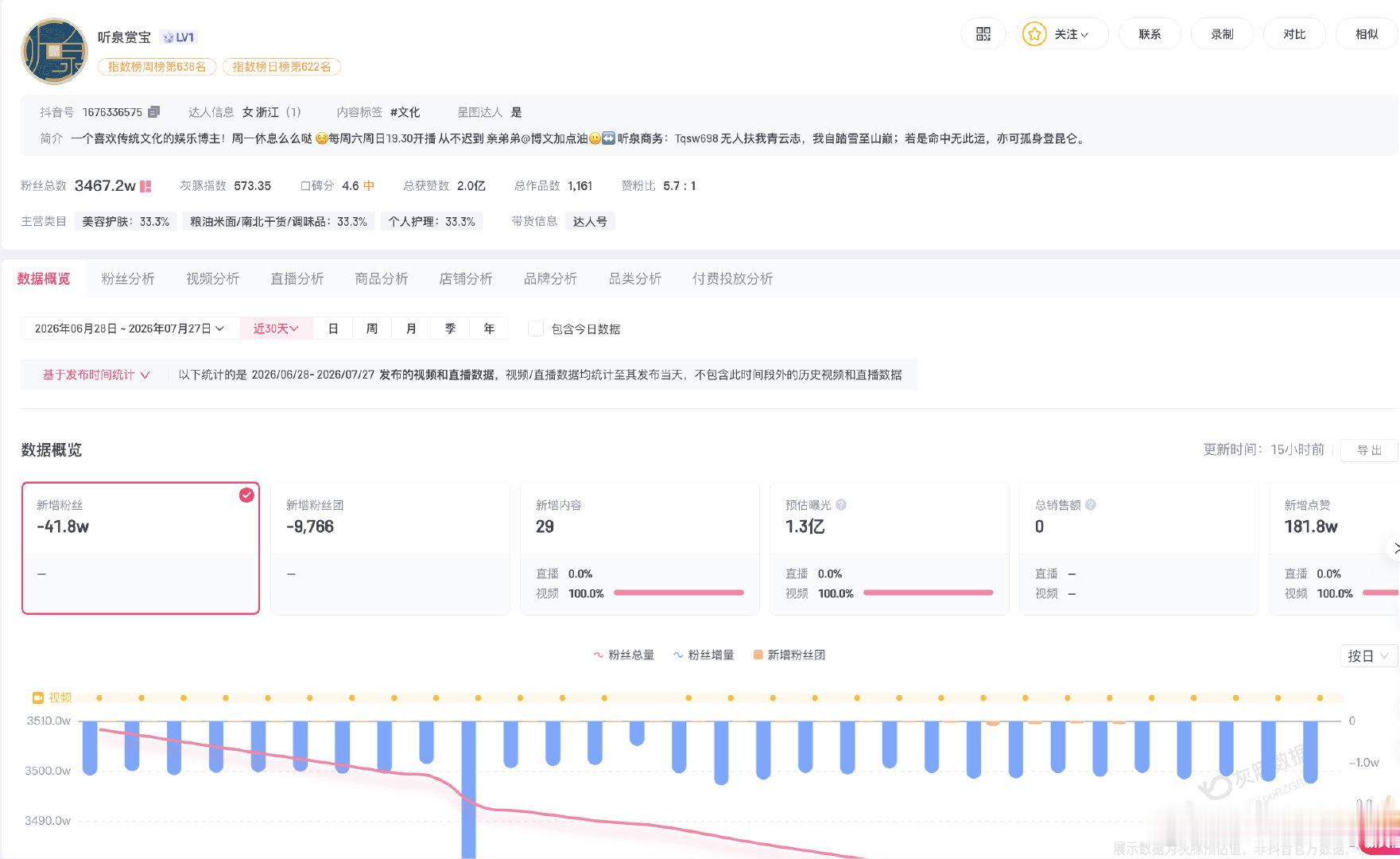
Task: Toggle the 粉丝总量 legend line icon
Action: coord(598,655)
